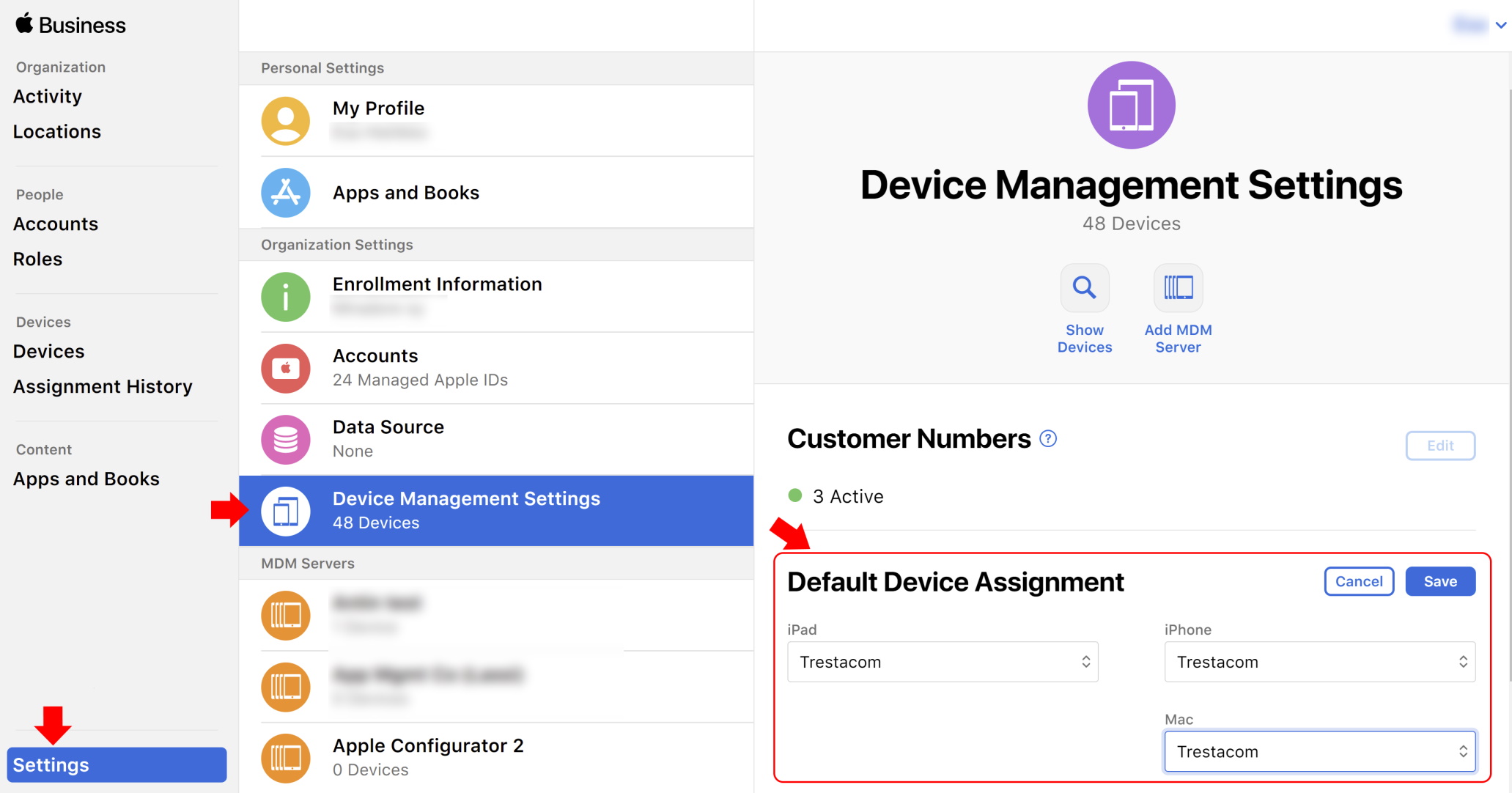The height and width of the screenshot is (793, 1512).
Task: Cancel the Default Device Assignment changes
Action: (x=1359, y=581)
